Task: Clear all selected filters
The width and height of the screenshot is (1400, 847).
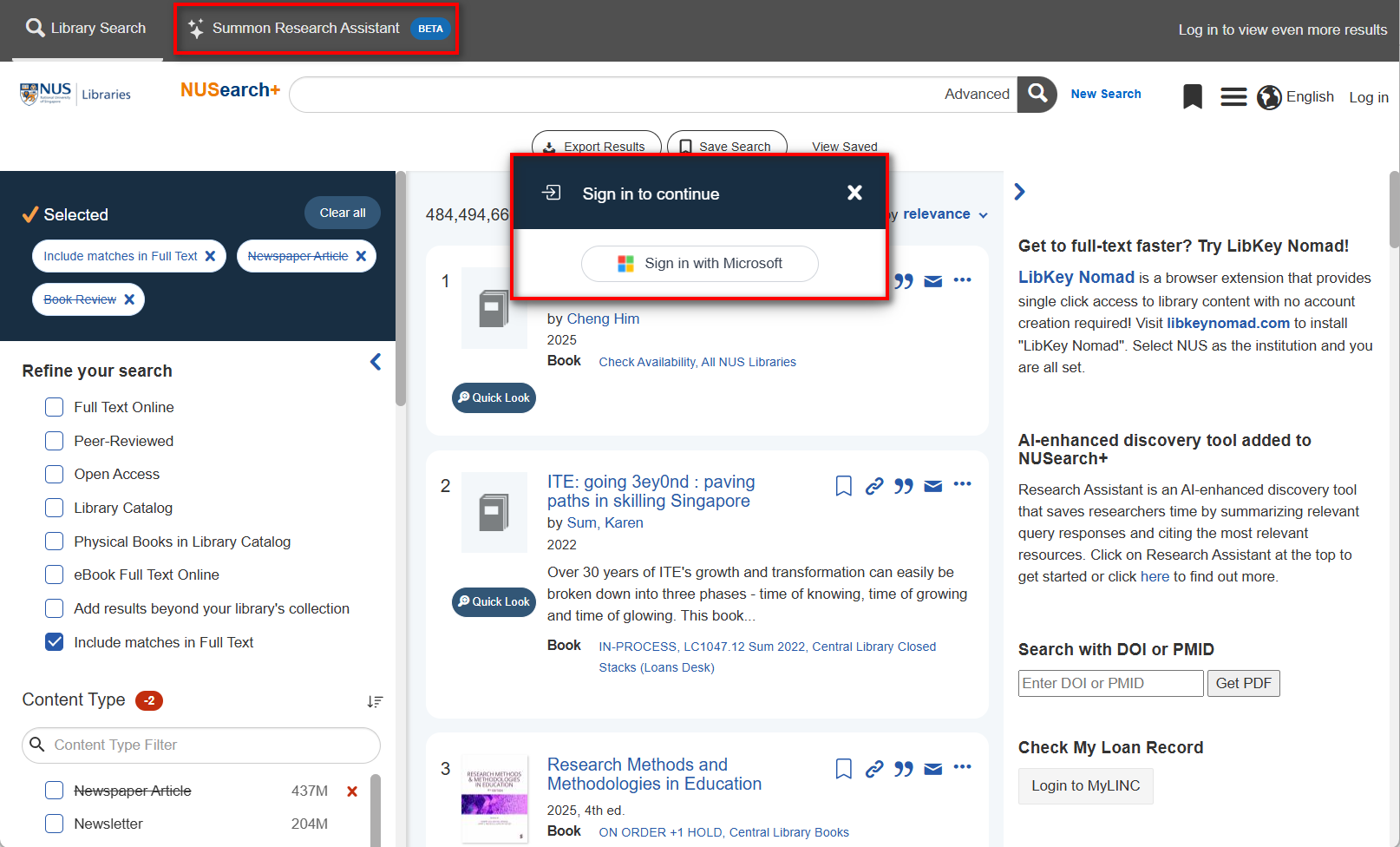Action: click(x=342, y=213)
